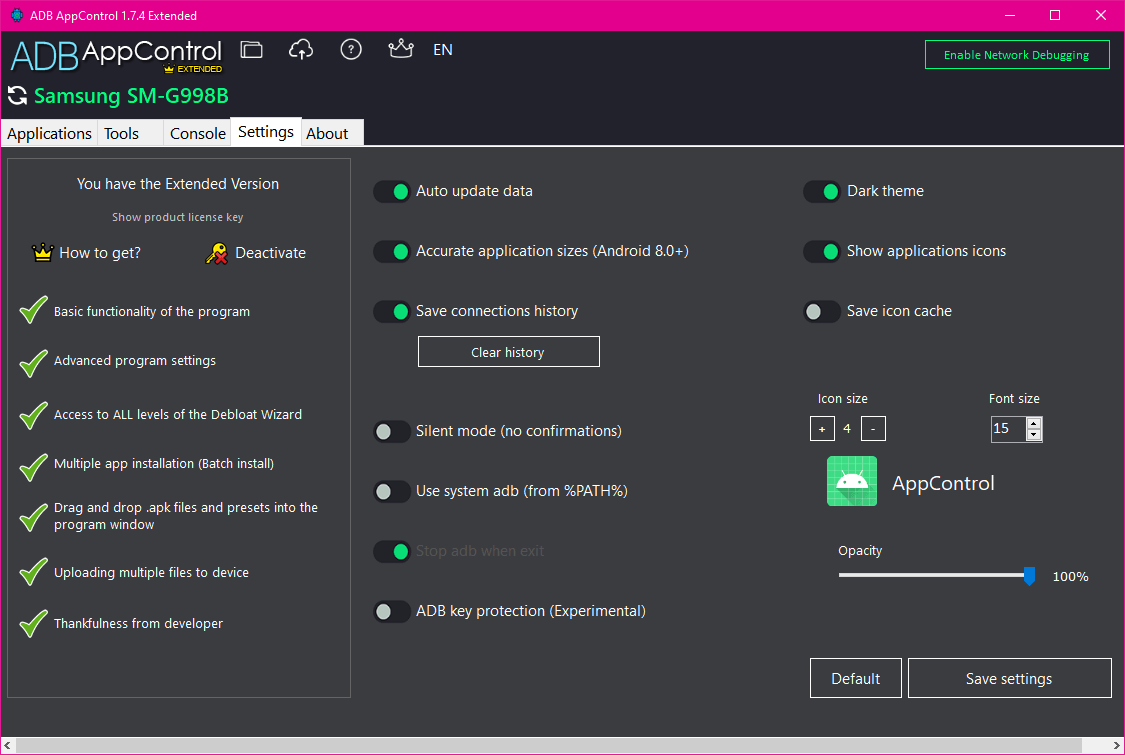Screen dimensions: 1125x755
Task: Click the crown next to How to get?
Action: pyautogui.click(x=42, y=252)
